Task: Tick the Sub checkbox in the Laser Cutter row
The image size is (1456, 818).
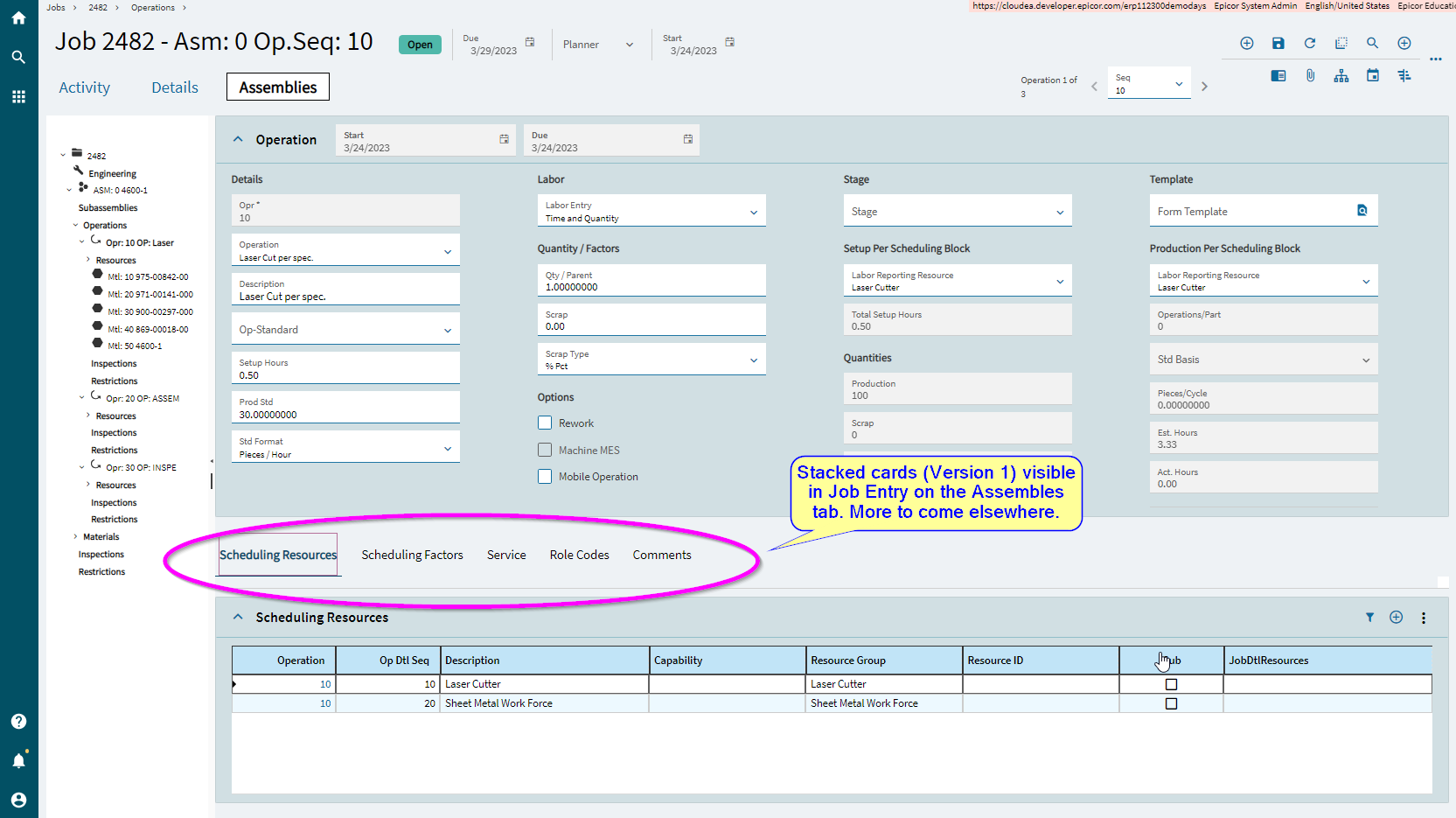Action: [1172, 684]
